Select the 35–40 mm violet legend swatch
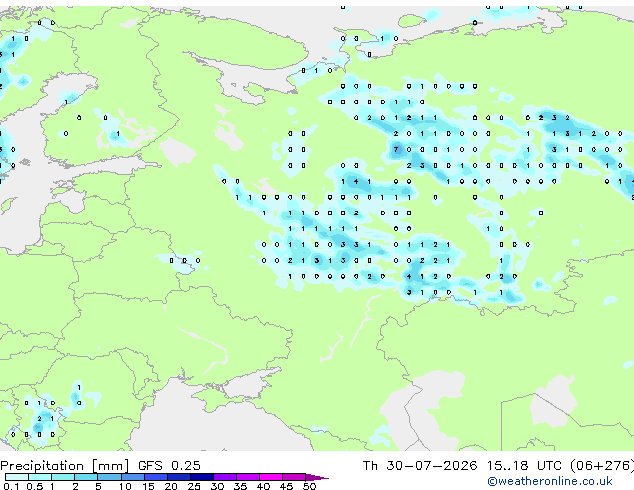Screen dimensions: 634x490 (x=248, y=477)
